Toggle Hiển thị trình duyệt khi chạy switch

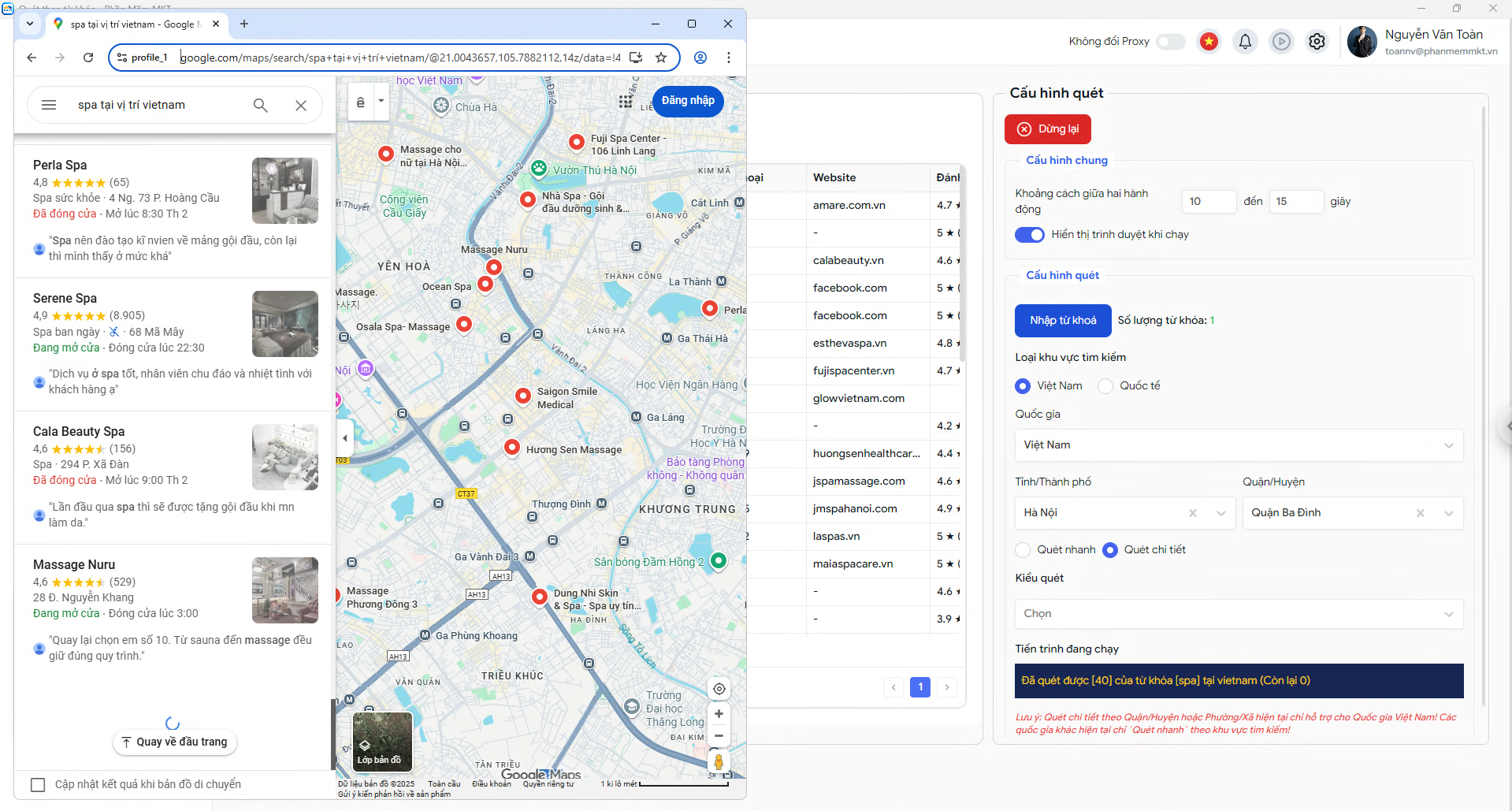pos(1029,234)
